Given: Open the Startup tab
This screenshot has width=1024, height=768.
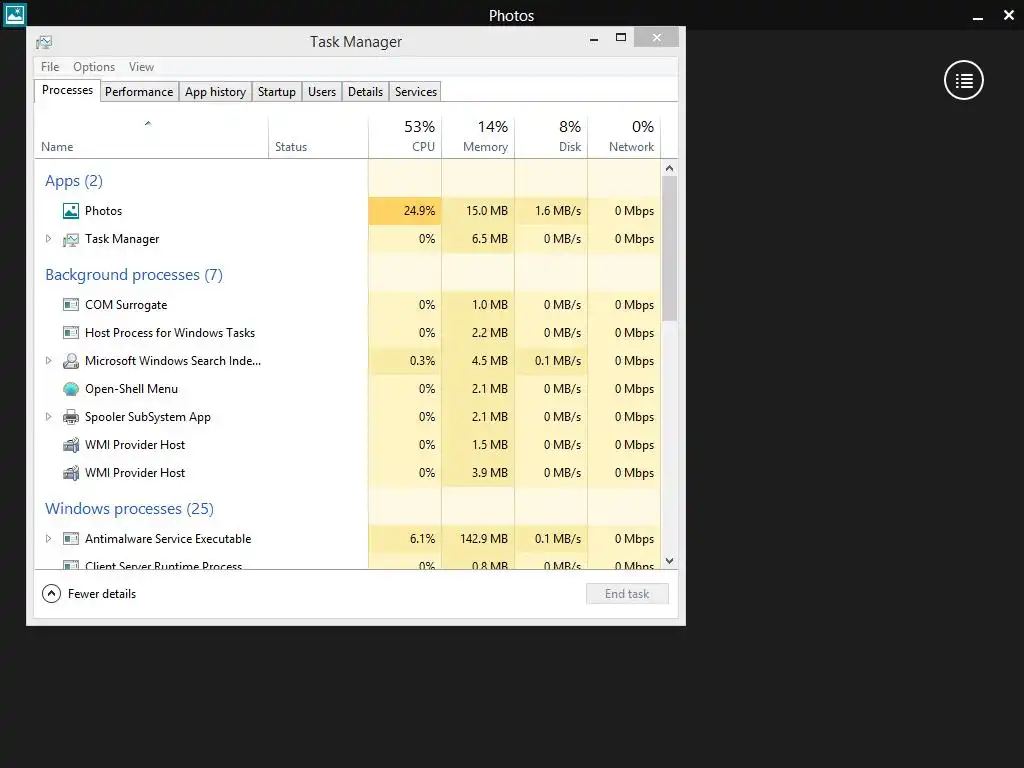Looking at the screenshot, I should [x=277, y=92].
